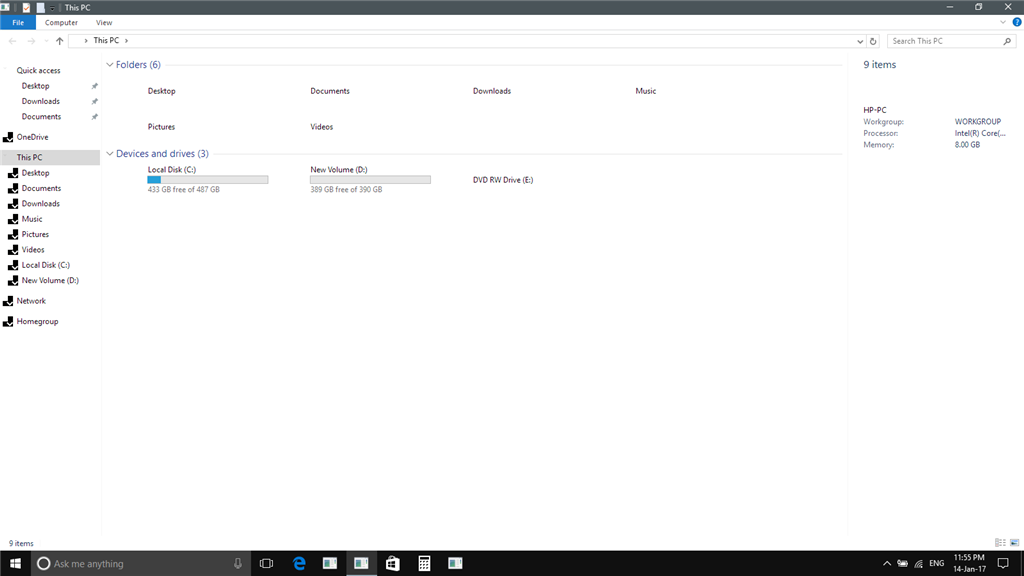Select Desktop folder in Folders group
The height and width of the screenshot is (576, 1024).
(x=161, y=91)
